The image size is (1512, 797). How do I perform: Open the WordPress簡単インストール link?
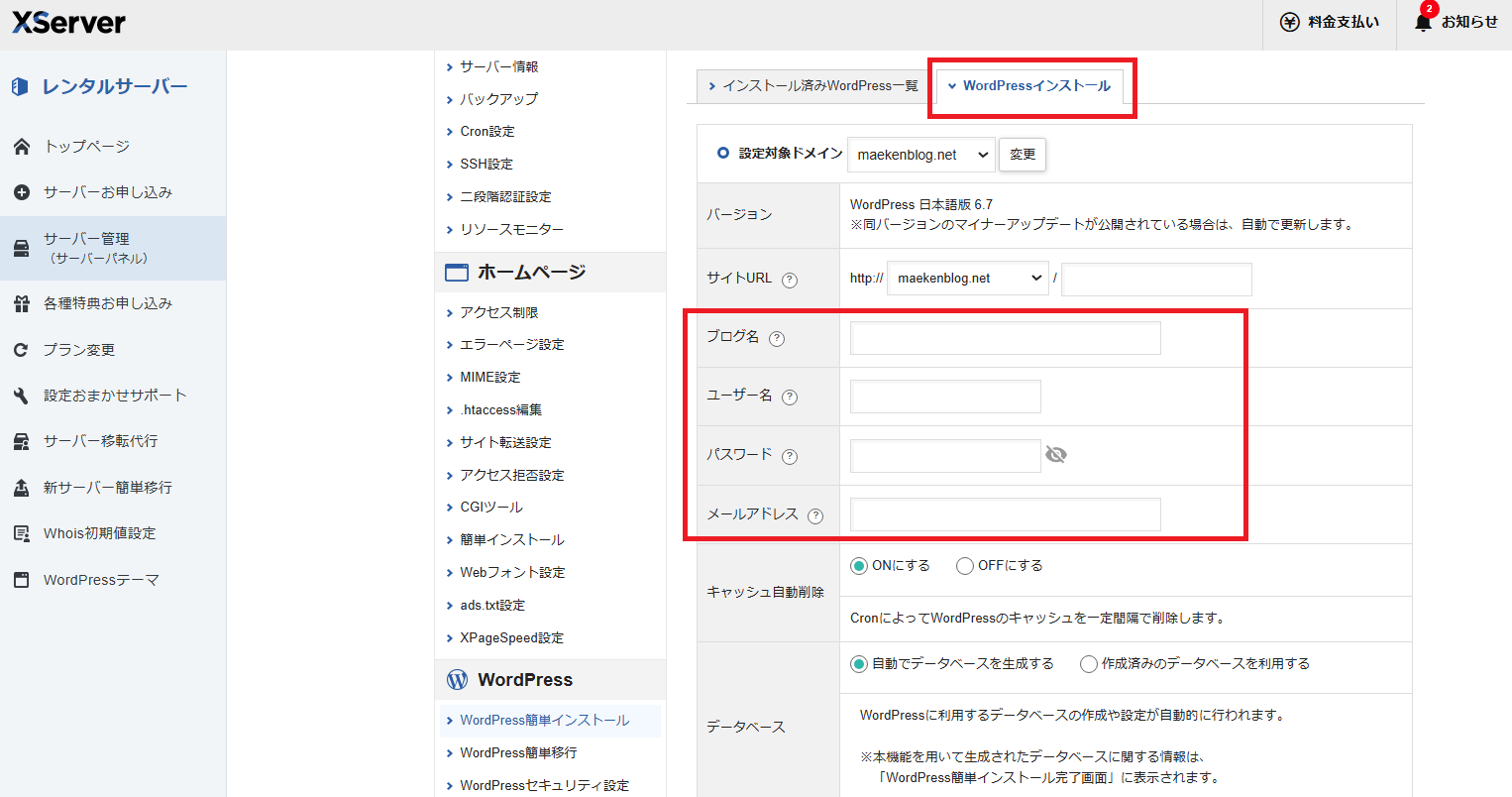pos(545,721)
